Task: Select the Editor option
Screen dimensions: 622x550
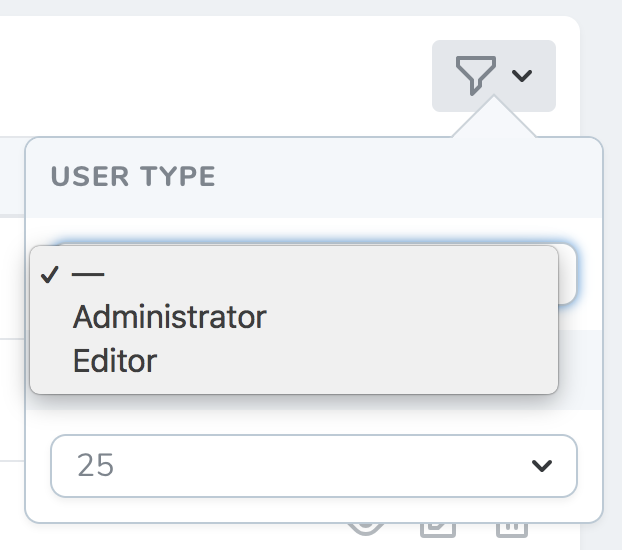Action: pyautogui.click(x=115, y=360)
